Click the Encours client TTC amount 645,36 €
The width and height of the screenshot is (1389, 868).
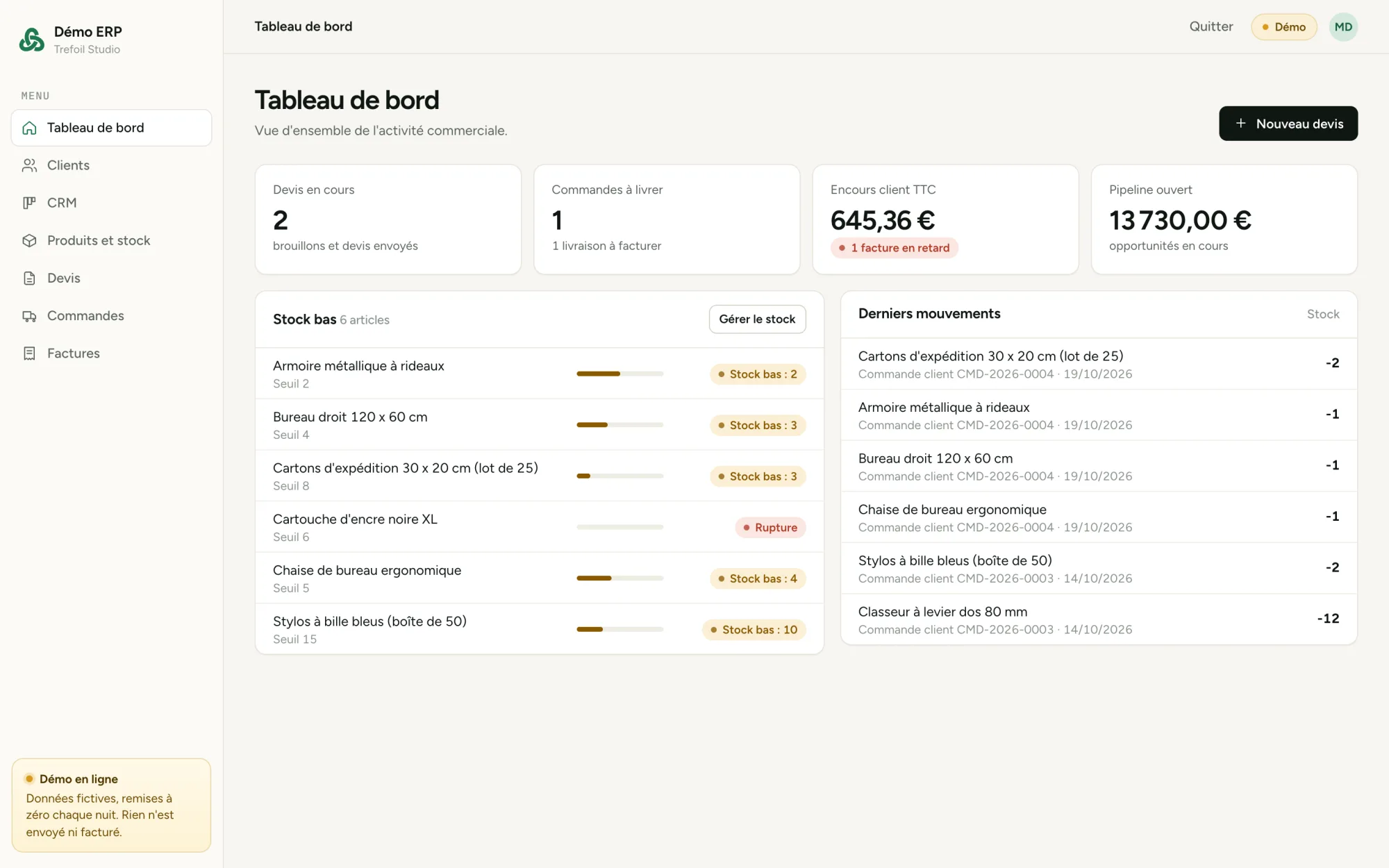click(883, 221)
